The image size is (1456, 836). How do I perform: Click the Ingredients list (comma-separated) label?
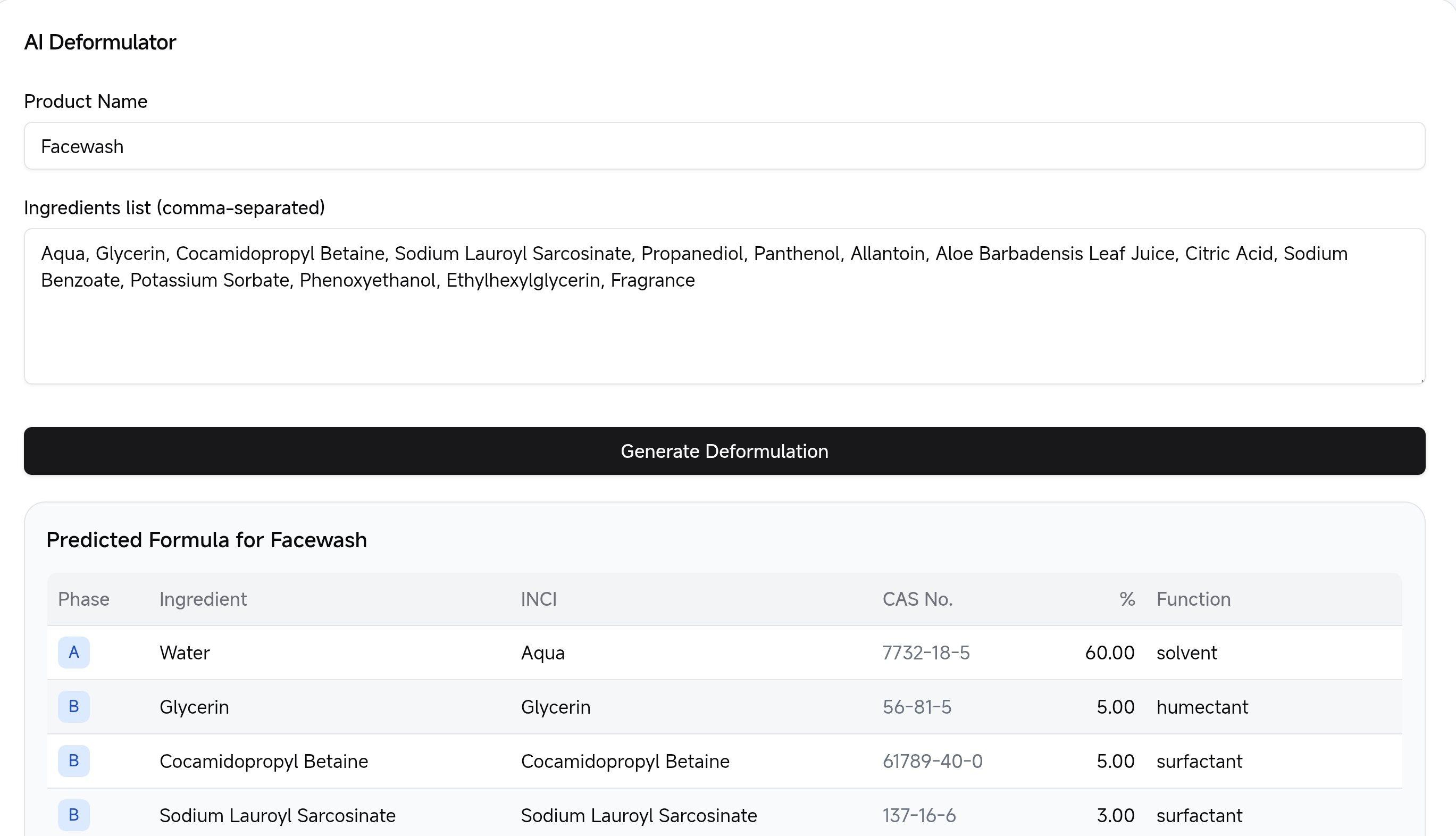point(174,208)
